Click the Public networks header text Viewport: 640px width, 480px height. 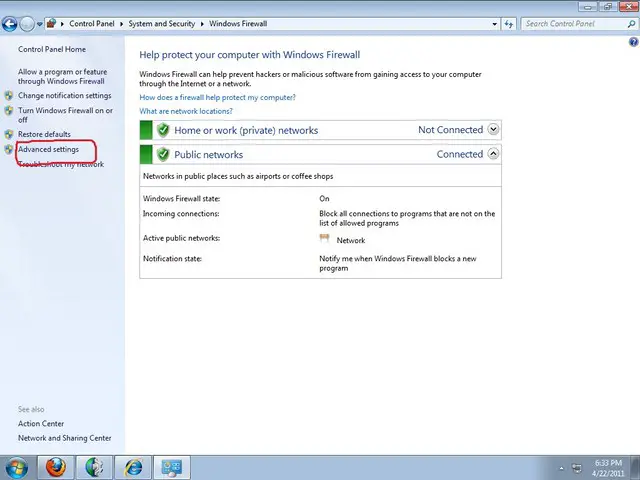(209, 155)
